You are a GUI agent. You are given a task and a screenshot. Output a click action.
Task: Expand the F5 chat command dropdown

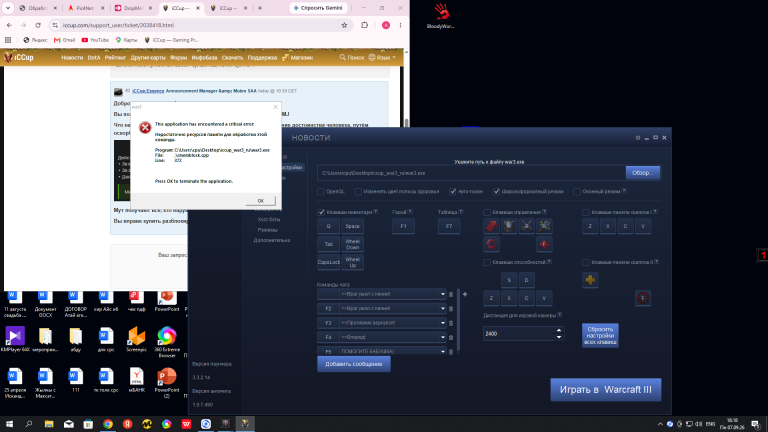pyautogui.click(x=442, y=351)
